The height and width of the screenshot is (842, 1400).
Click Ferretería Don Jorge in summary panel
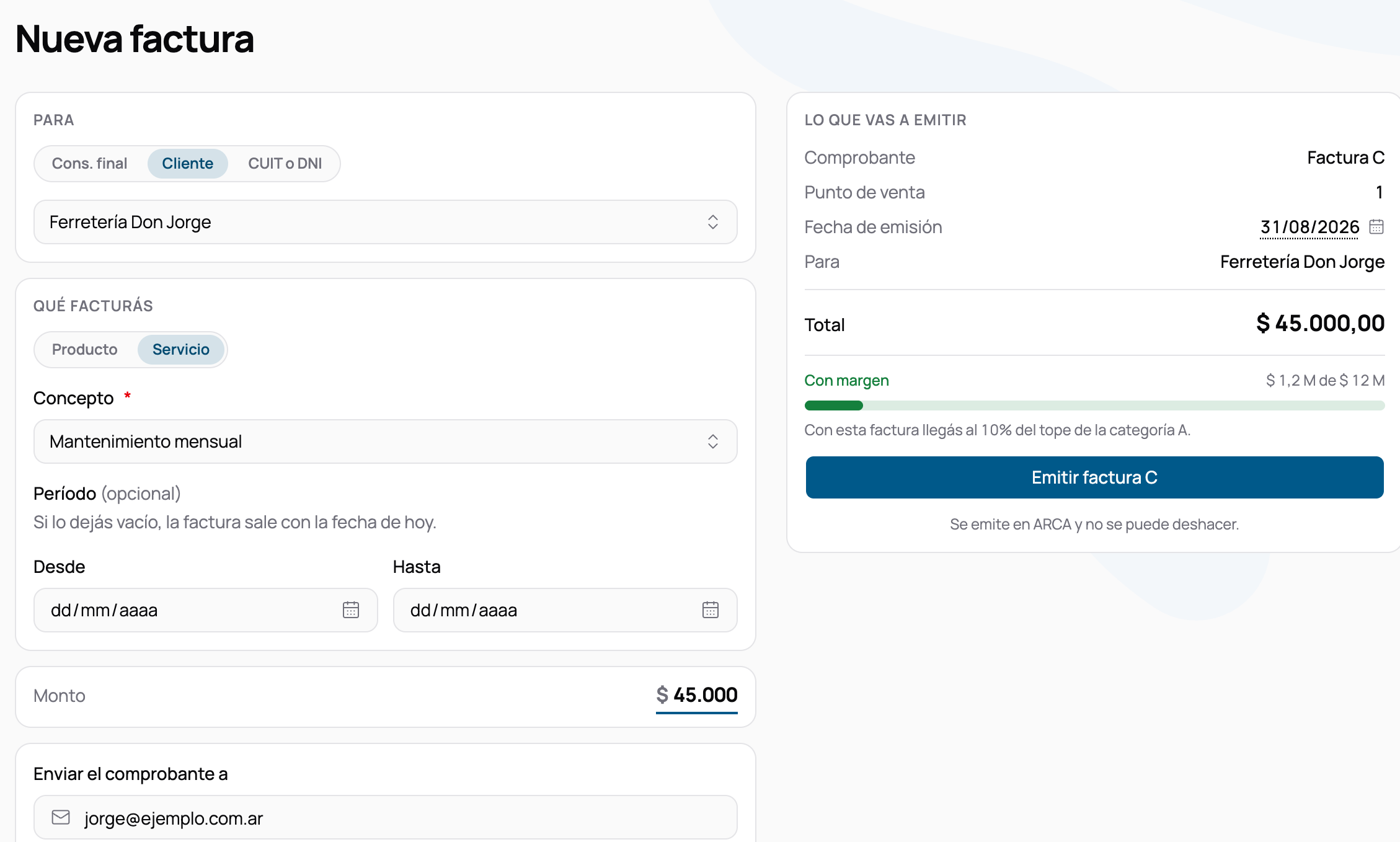1302,262
